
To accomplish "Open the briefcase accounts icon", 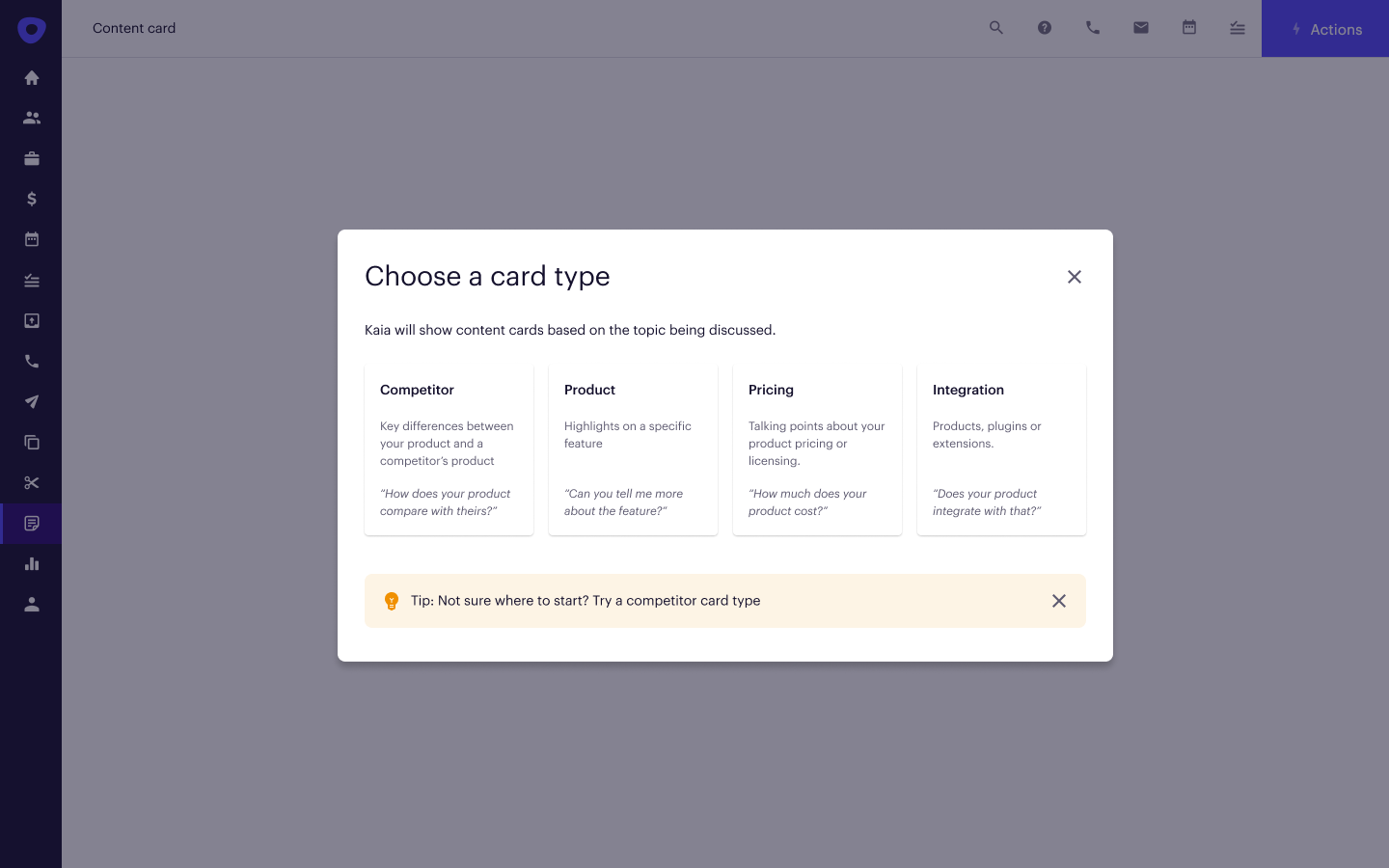I will point(32,158).
